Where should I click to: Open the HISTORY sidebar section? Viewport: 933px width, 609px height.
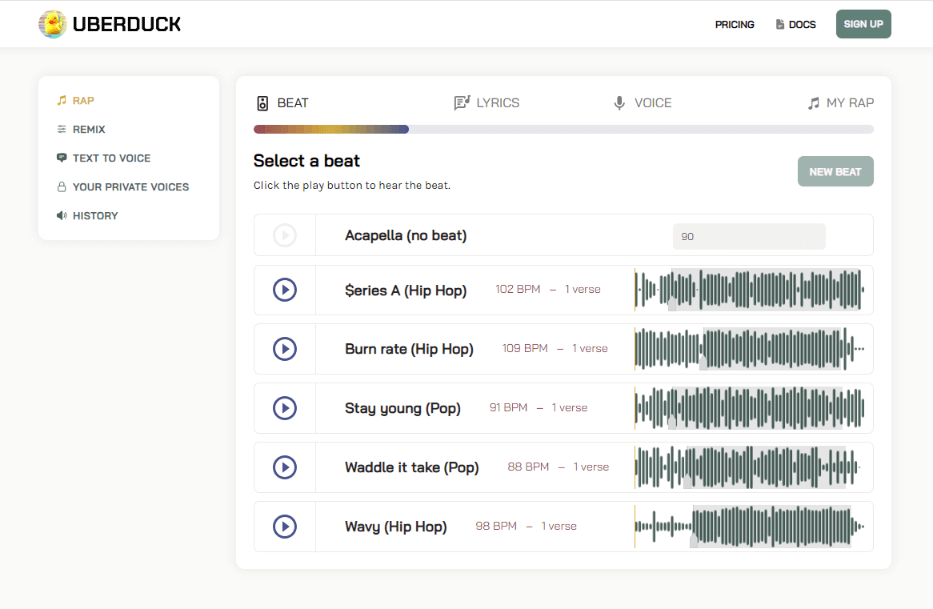pos(89,215)
